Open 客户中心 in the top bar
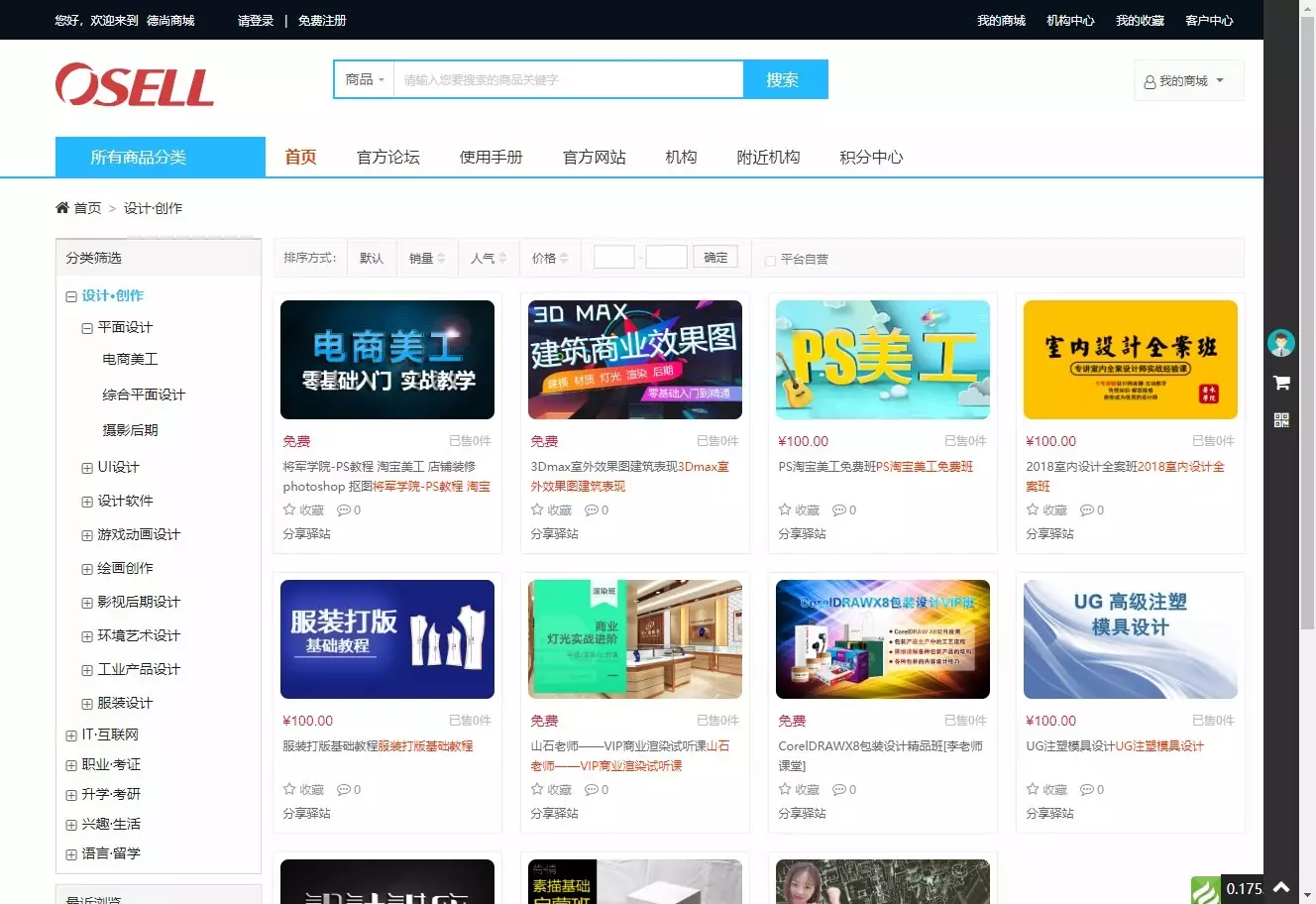The height and width of the screenshot is (904, 1316). tap(1209, 20)
